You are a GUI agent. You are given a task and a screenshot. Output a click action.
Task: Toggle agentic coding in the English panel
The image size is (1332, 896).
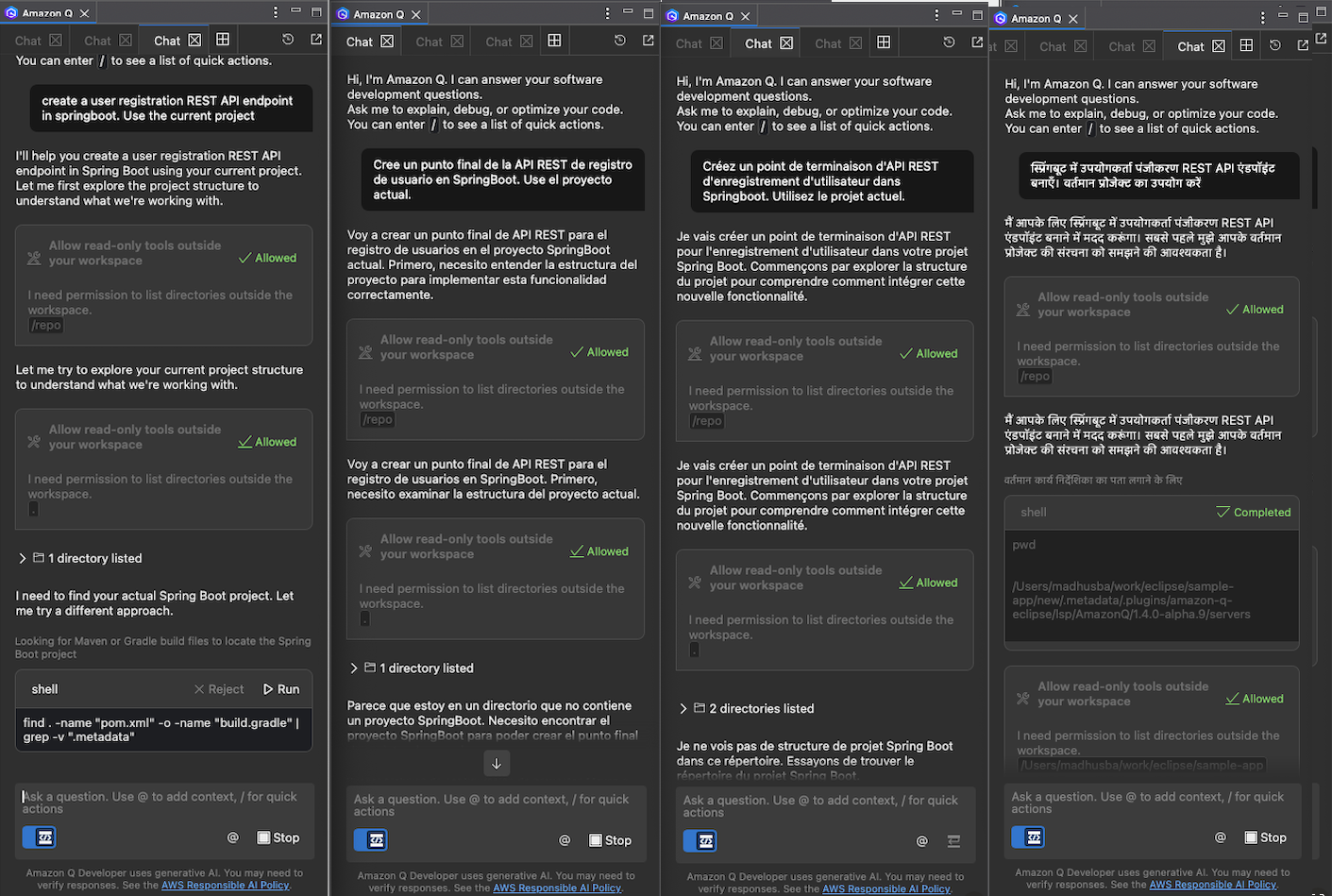tap(39, 837)
